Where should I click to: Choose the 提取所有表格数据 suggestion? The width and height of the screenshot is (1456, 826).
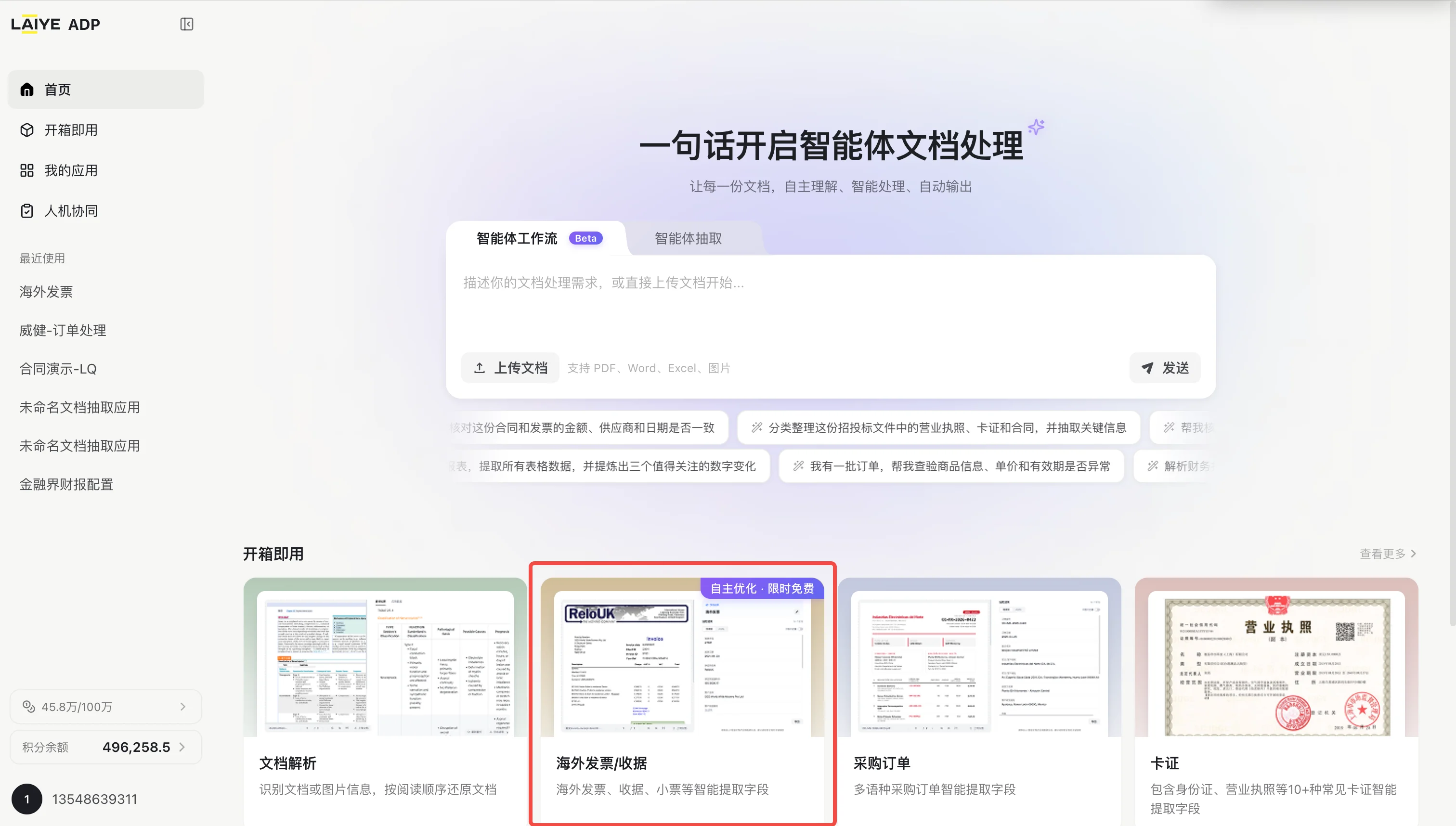tap(608, 466)
